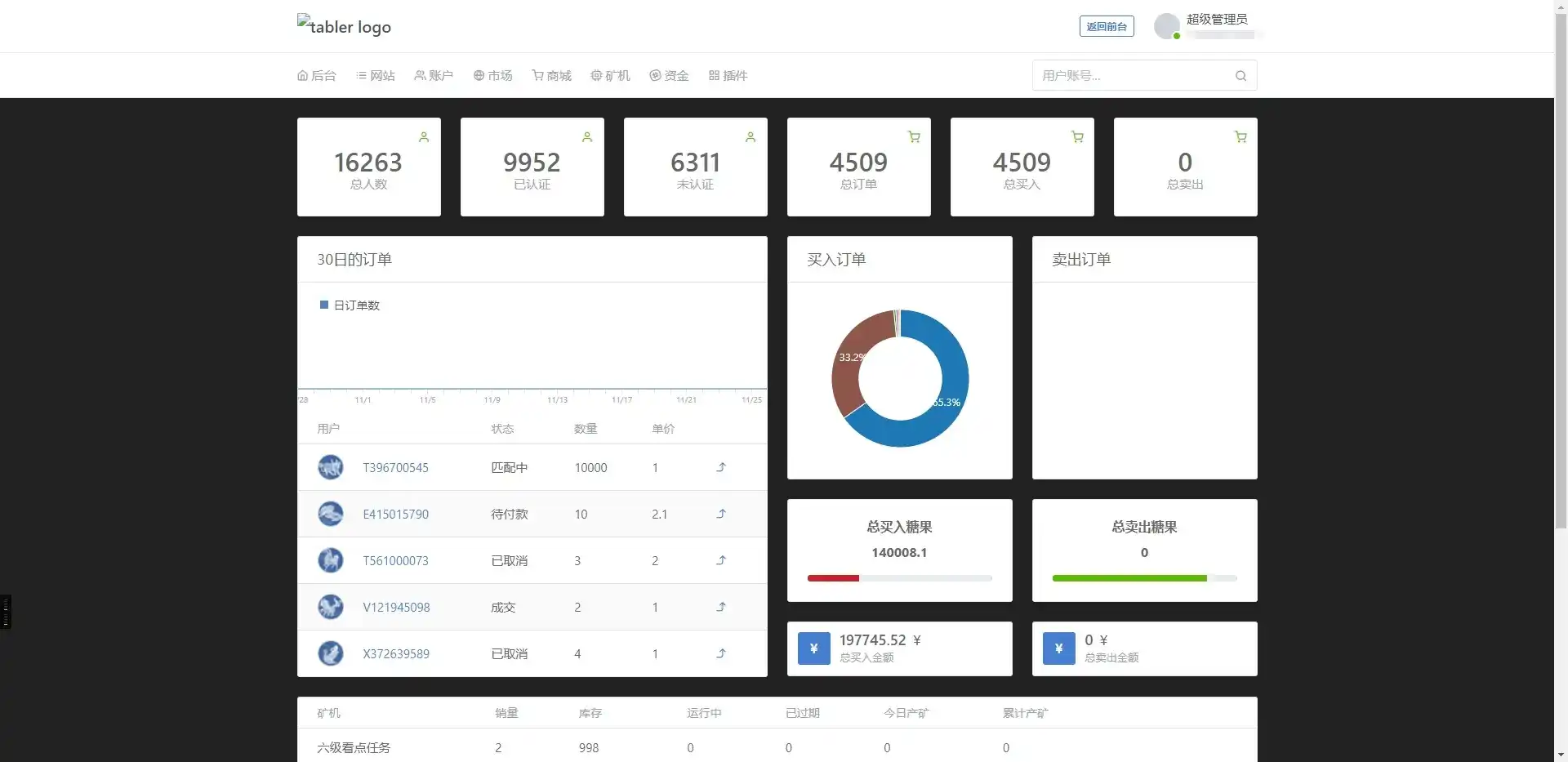This screenshot has height=762, width=1568.
Task: Click the yen icon beside 总买入金额
Action: coord(813,648)
